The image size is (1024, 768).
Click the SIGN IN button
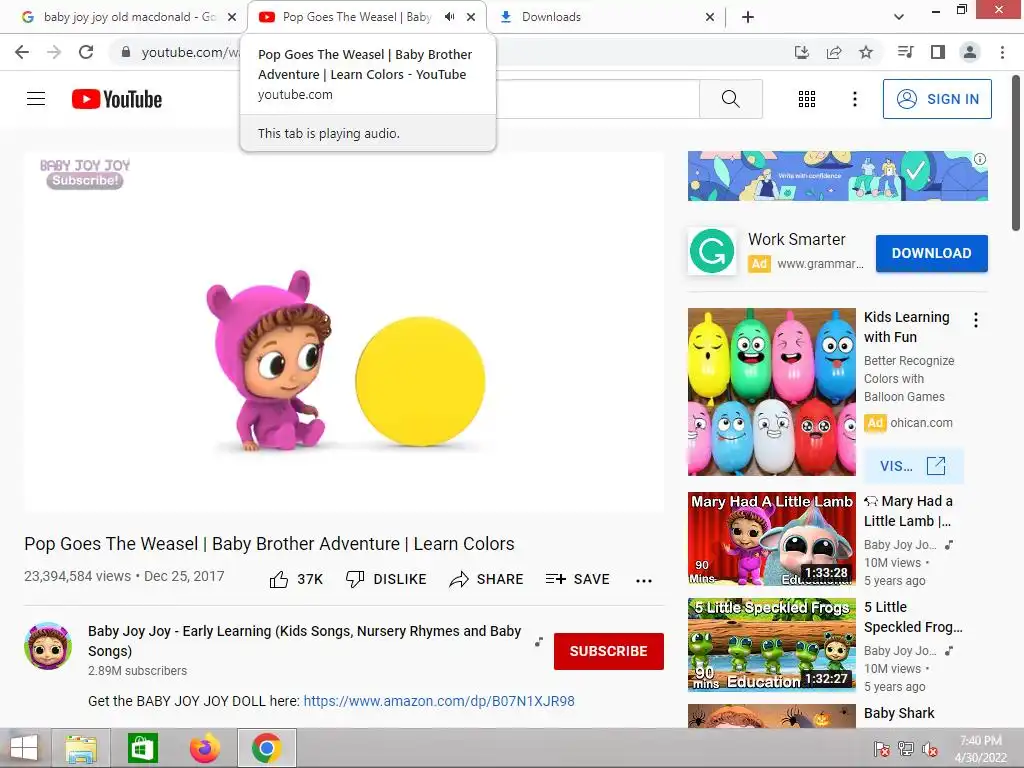pos(937,99)
